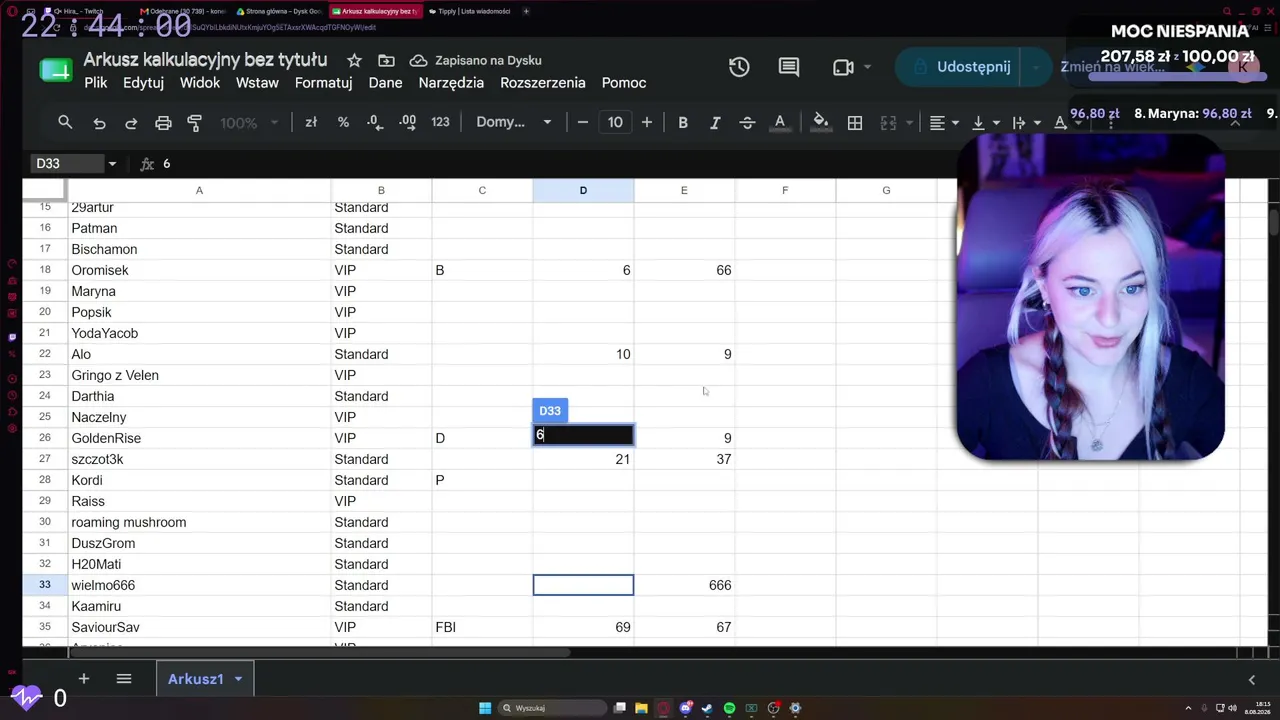Open the Edytuj menu
Image resolution: width=1280 pixels, height=720 pixels.
click(x=143, y=83)
